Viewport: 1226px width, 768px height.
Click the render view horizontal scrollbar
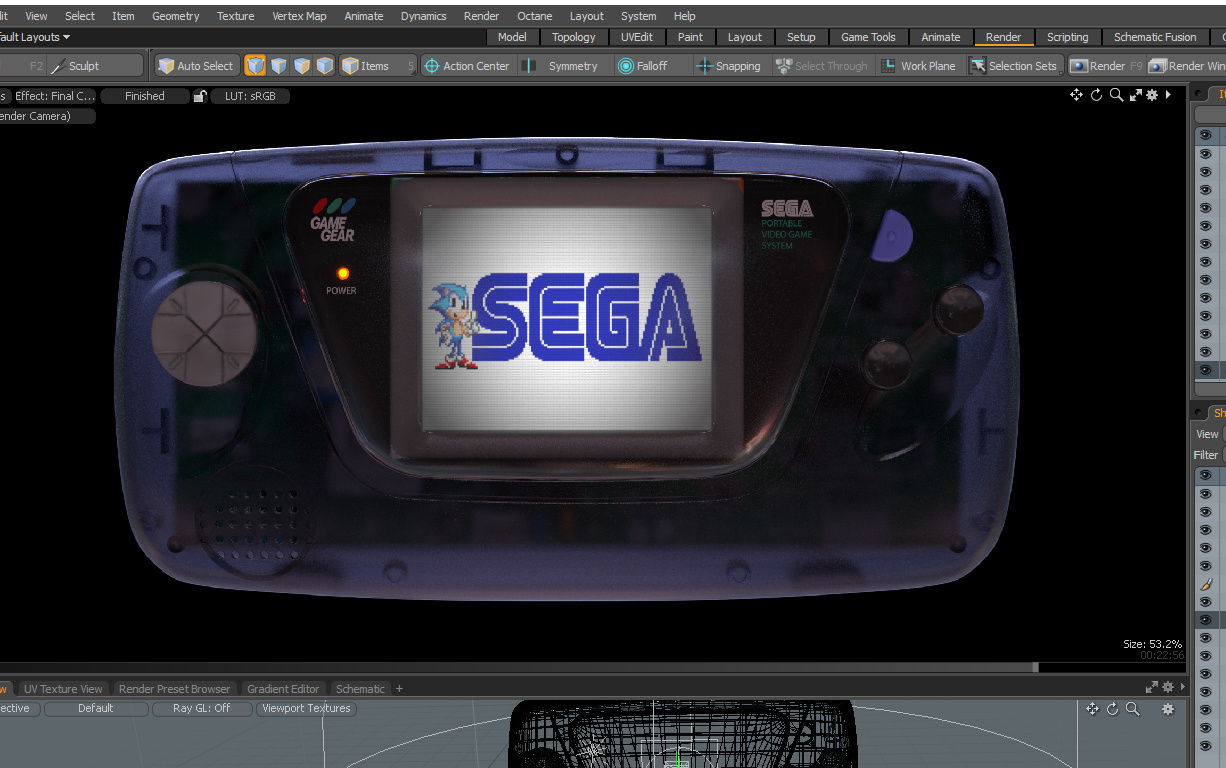pyautogui.click(x=518, y=667)
